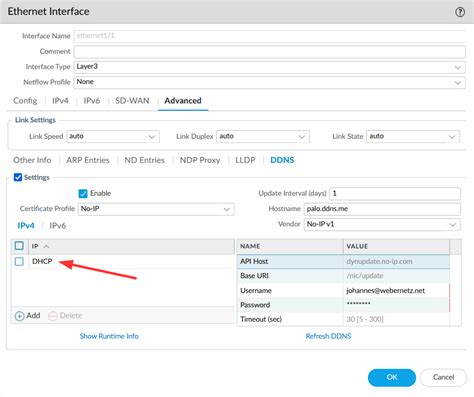Click the API Host row name

click(254, 261)
